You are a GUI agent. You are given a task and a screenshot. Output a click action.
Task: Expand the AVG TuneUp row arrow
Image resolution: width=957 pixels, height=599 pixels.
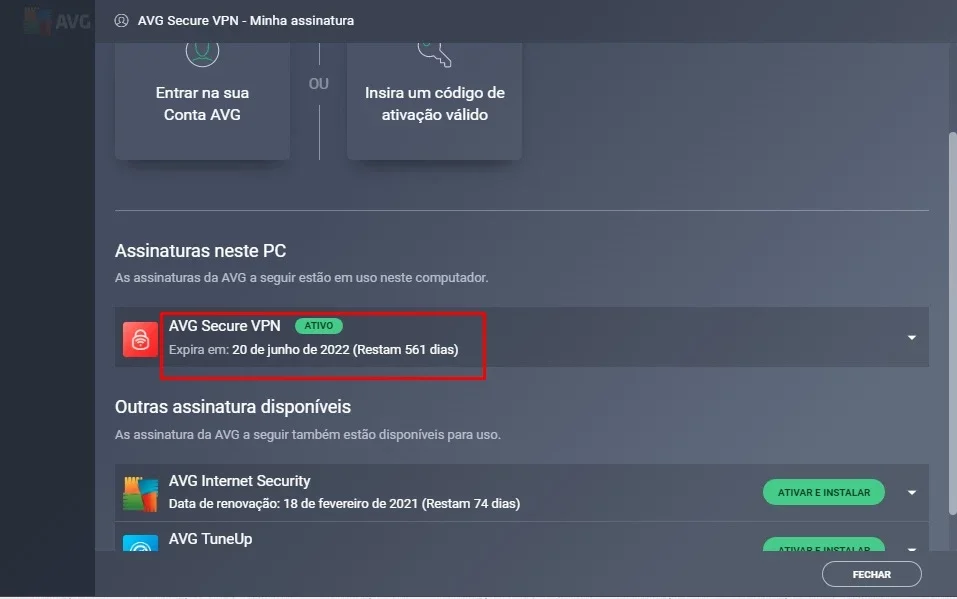(911, 548)
